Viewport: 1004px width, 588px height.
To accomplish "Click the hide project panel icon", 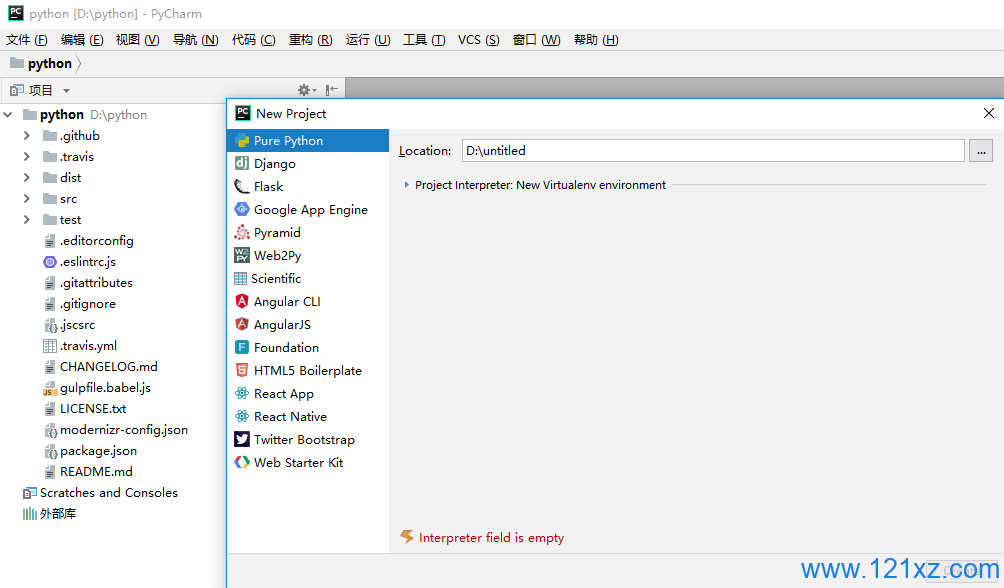I will pos(331,90).
